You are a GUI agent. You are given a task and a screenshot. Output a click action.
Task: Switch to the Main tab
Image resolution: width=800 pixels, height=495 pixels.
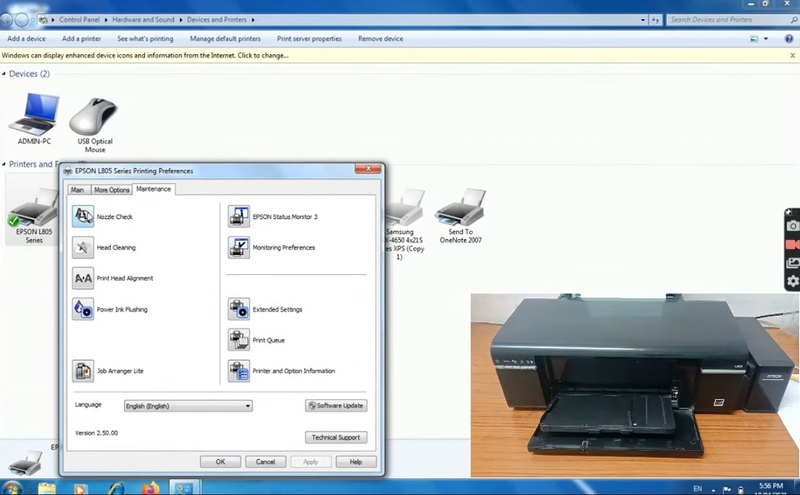[x=78, y=190]
